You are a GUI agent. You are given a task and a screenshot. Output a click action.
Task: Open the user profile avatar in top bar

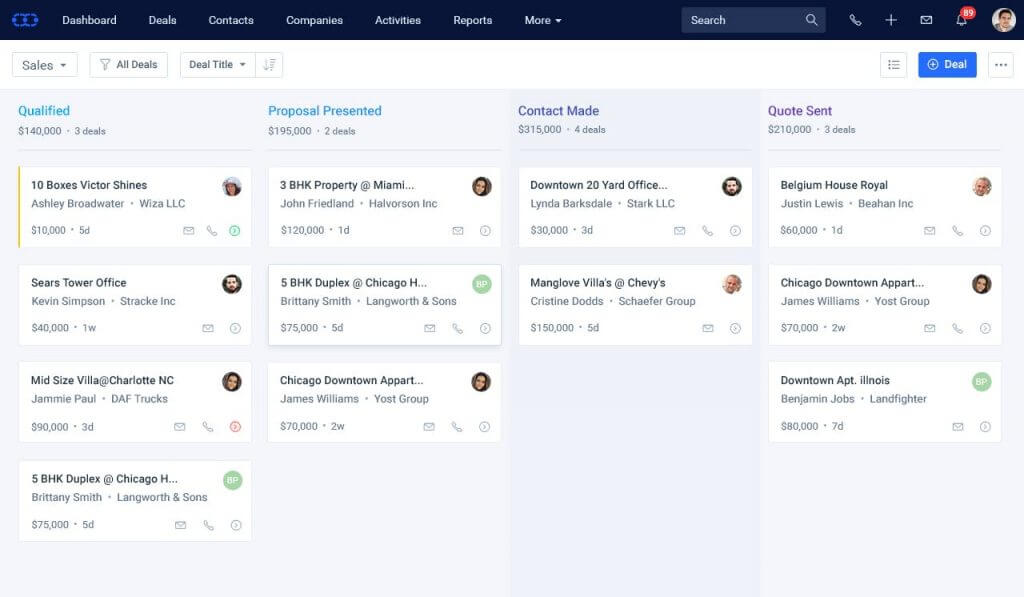click(1003, 20)
